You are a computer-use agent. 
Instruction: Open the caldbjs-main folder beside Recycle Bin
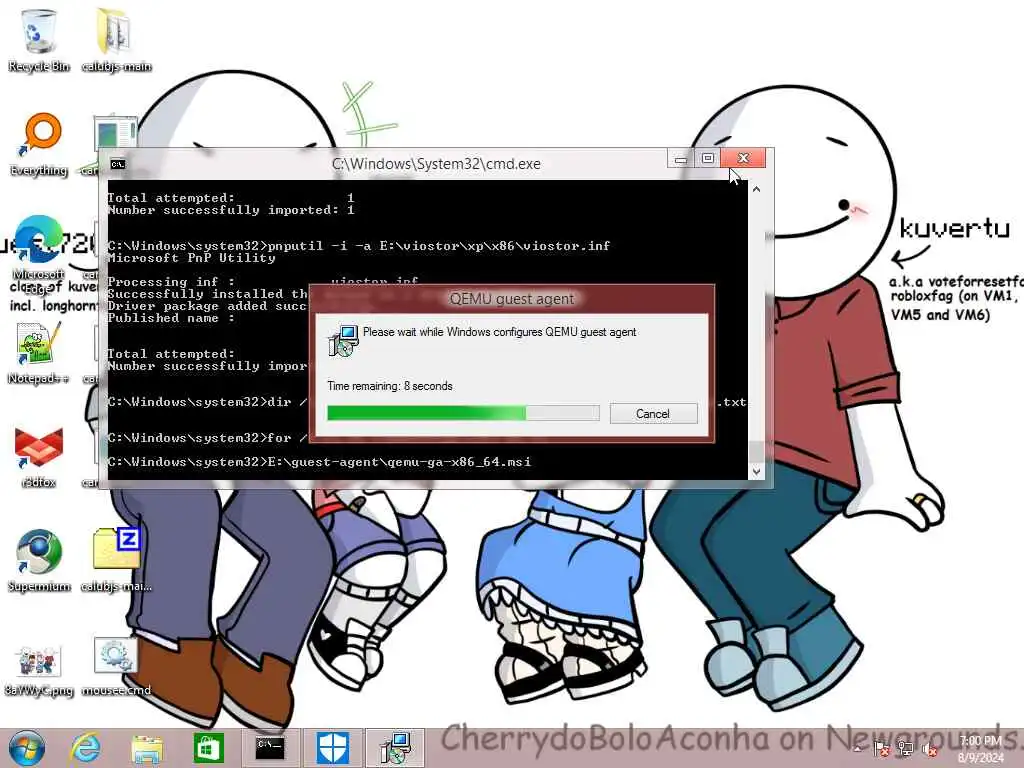[116, 39]
